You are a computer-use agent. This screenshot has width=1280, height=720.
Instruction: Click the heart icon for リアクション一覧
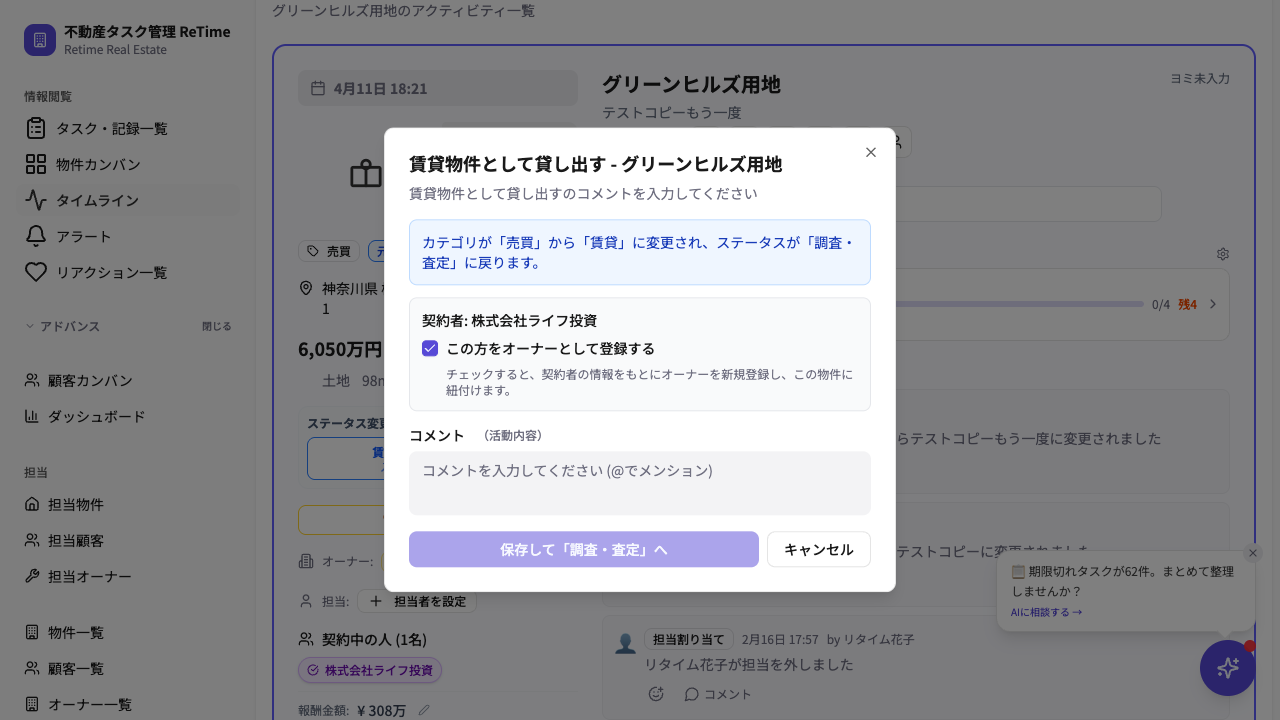point(36,272)
